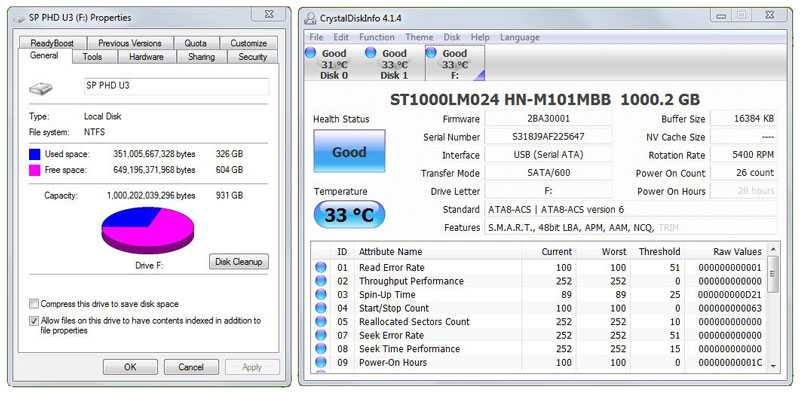Click Cancel in the Properties dialog
The width and height of the screenshot is (800, 394).
[191, 367]
